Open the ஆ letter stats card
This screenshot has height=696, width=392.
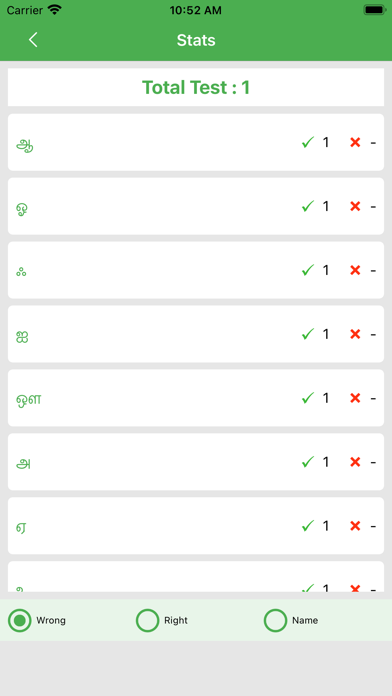click(196, 142)
